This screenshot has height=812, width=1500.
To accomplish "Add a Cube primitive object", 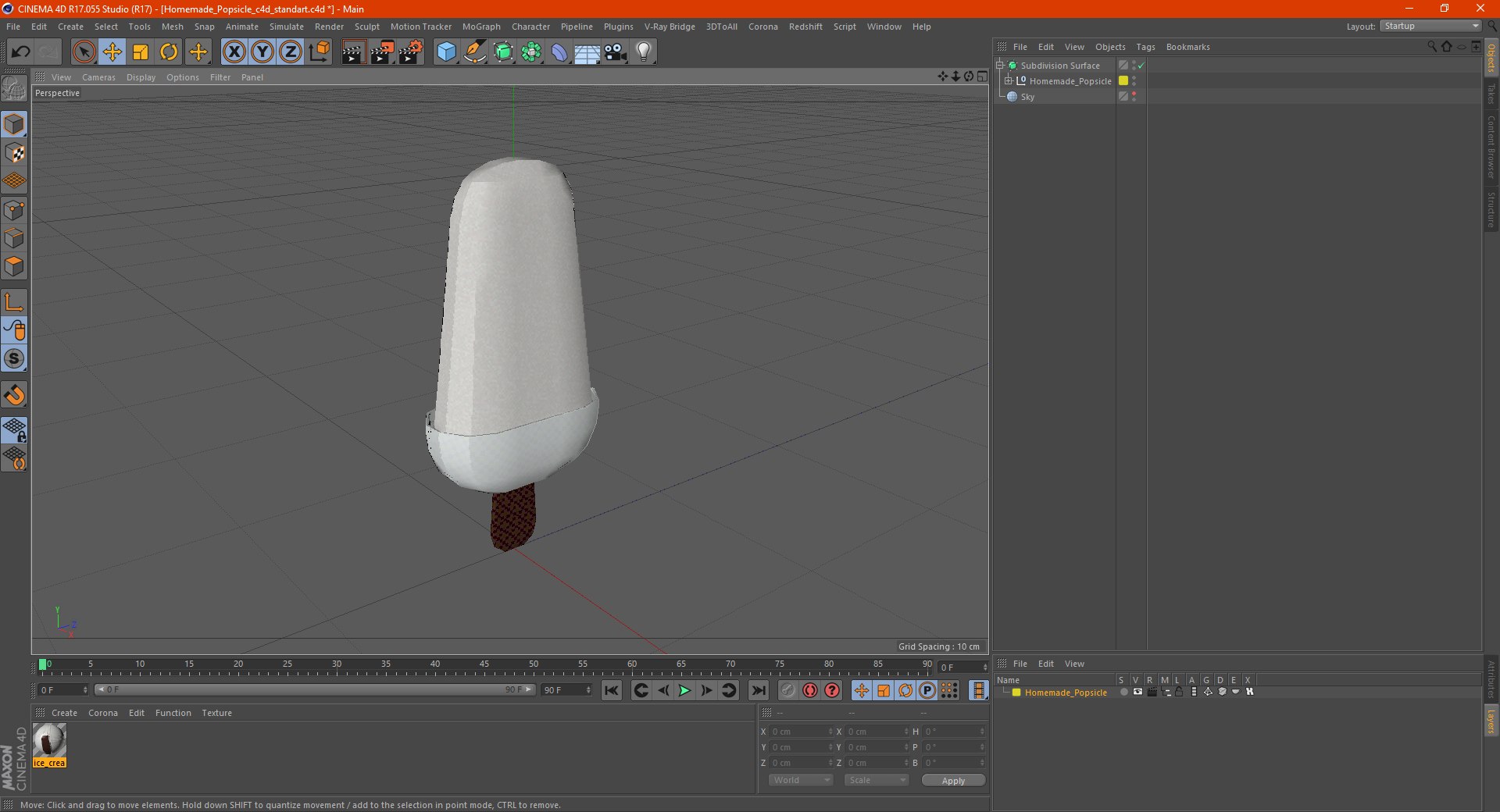I will pyautogui.click(x=446, y=52).
